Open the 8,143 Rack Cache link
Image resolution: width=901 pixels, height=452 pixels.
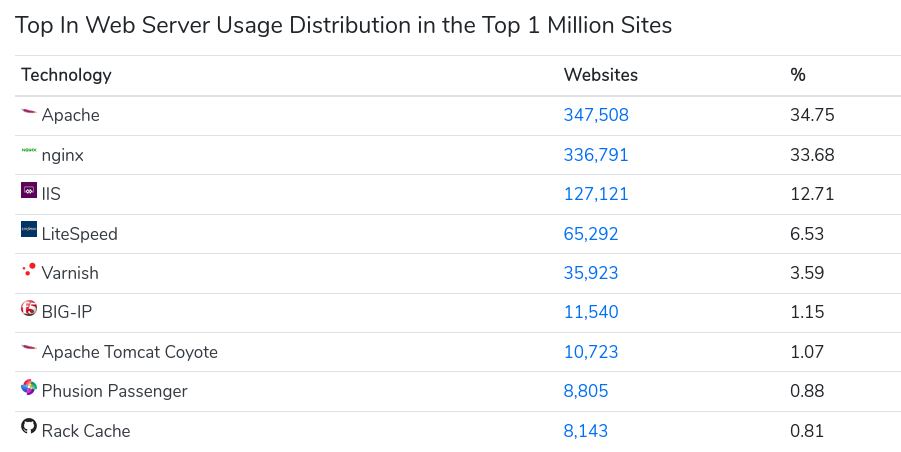[x=586, y=431]
